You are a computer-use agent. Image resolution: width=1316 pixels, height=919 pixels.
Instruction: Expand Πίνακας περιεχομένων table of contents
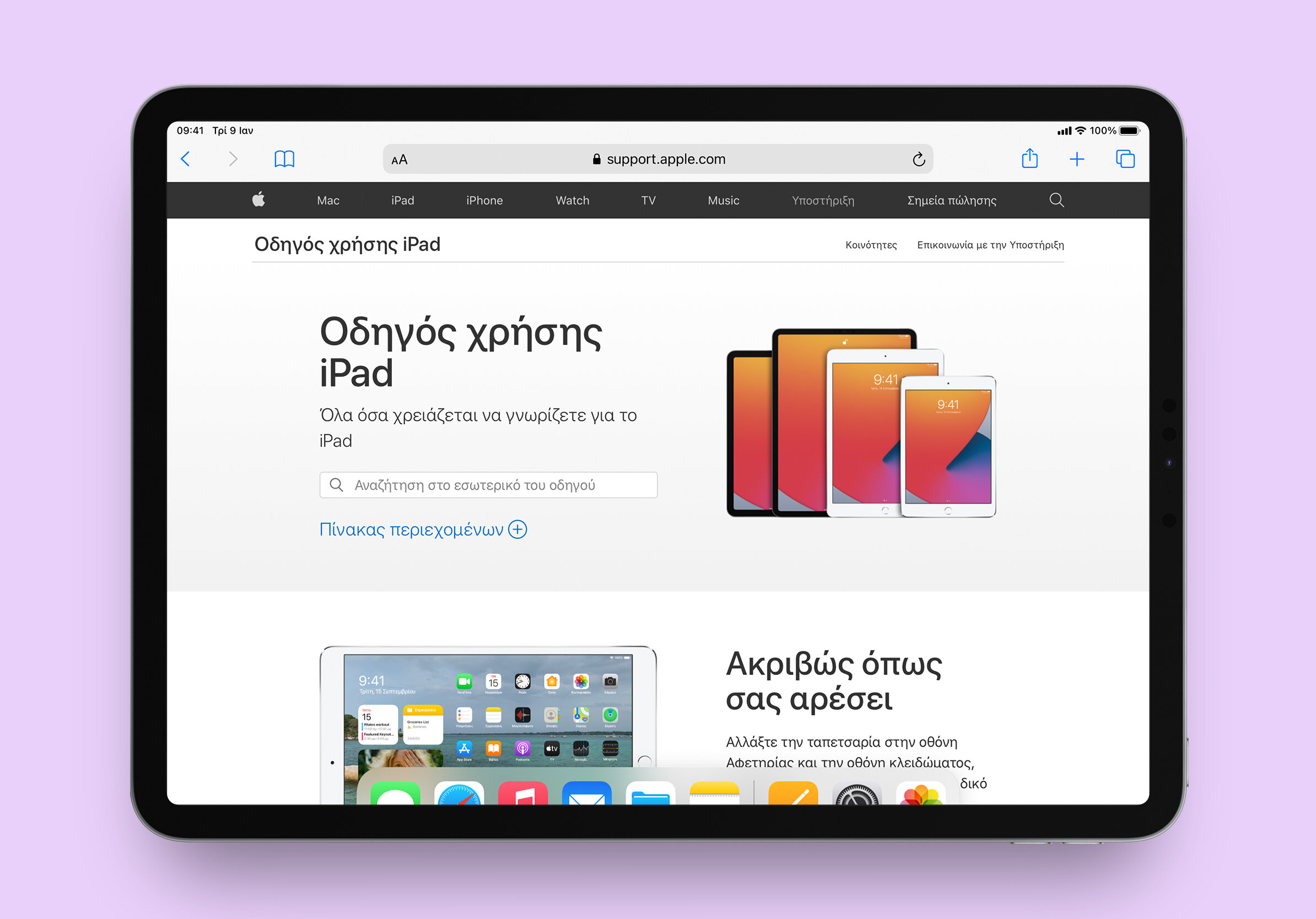(423, 529)
